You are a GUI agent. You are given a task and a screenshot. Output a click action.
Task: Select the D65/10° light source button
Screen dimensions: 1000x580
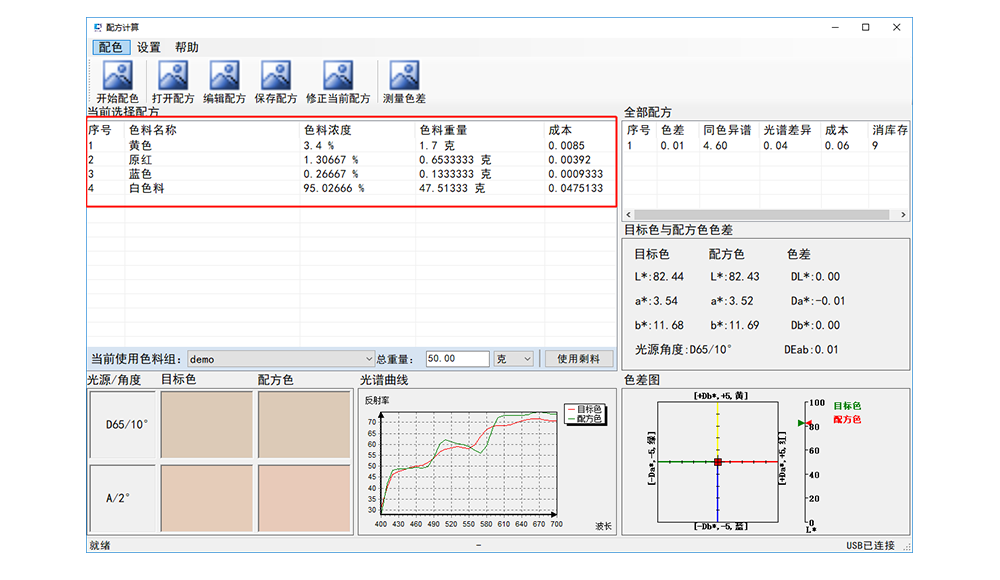123,424
